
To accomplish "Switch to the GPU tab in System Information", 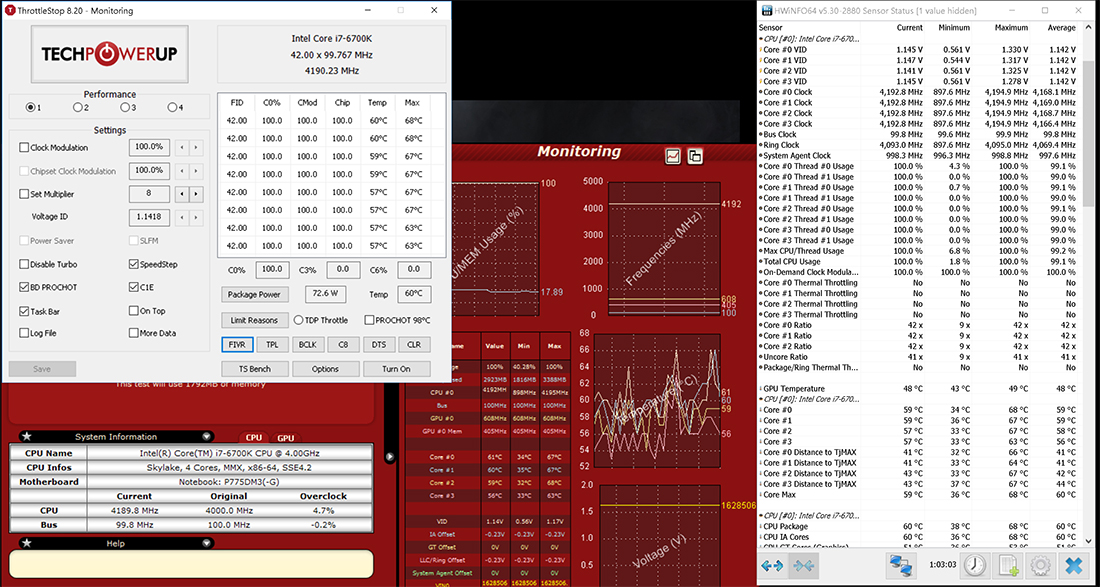I will (x=286, y=438).
